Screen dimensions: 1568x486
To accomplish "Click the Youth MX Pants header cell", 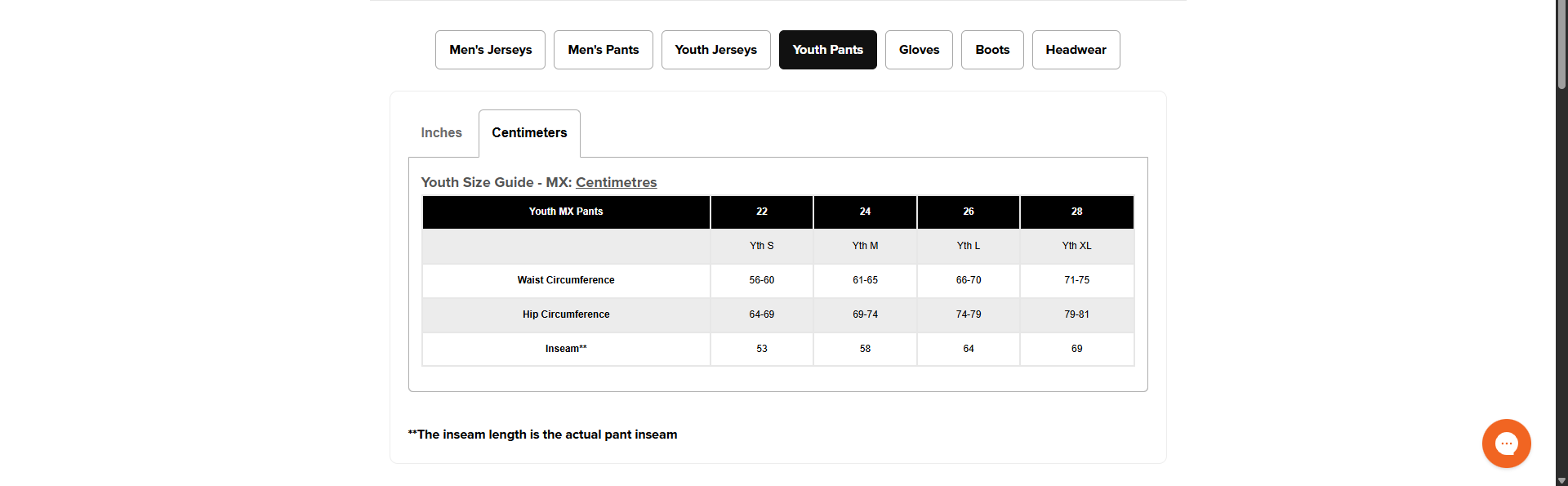I will pos(566,212).
